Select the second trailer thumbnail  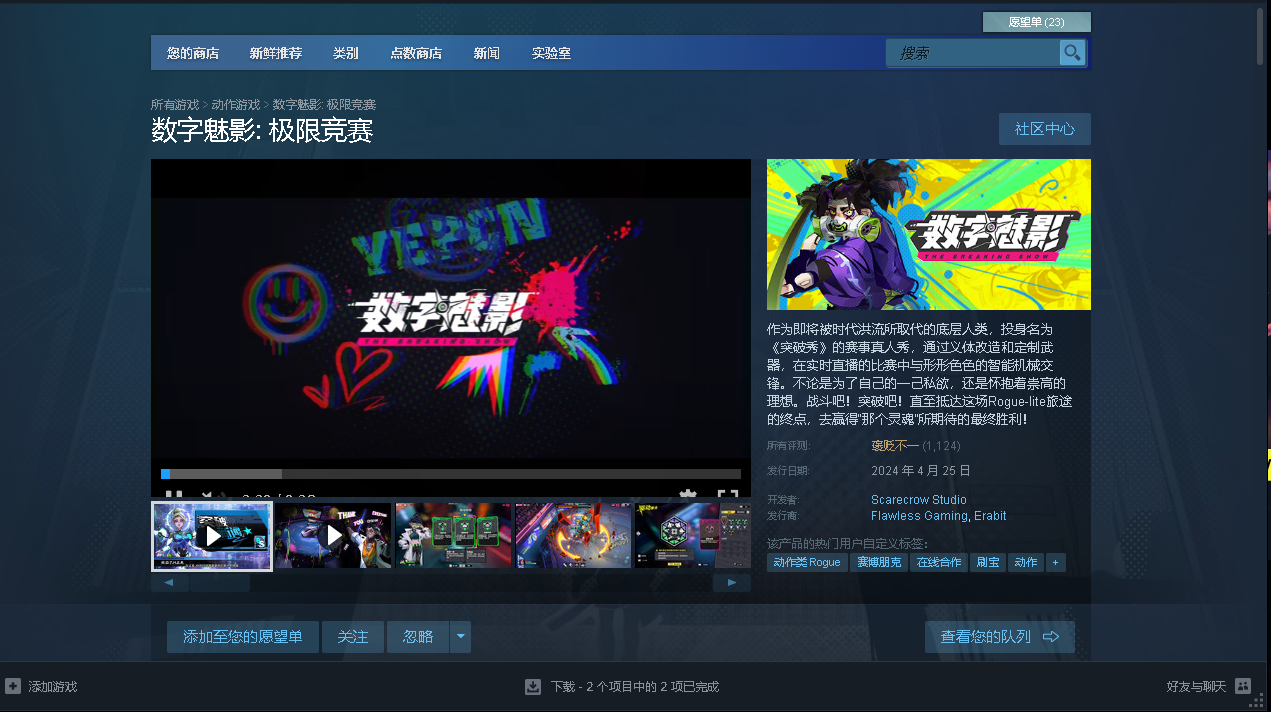coord(333,536)
